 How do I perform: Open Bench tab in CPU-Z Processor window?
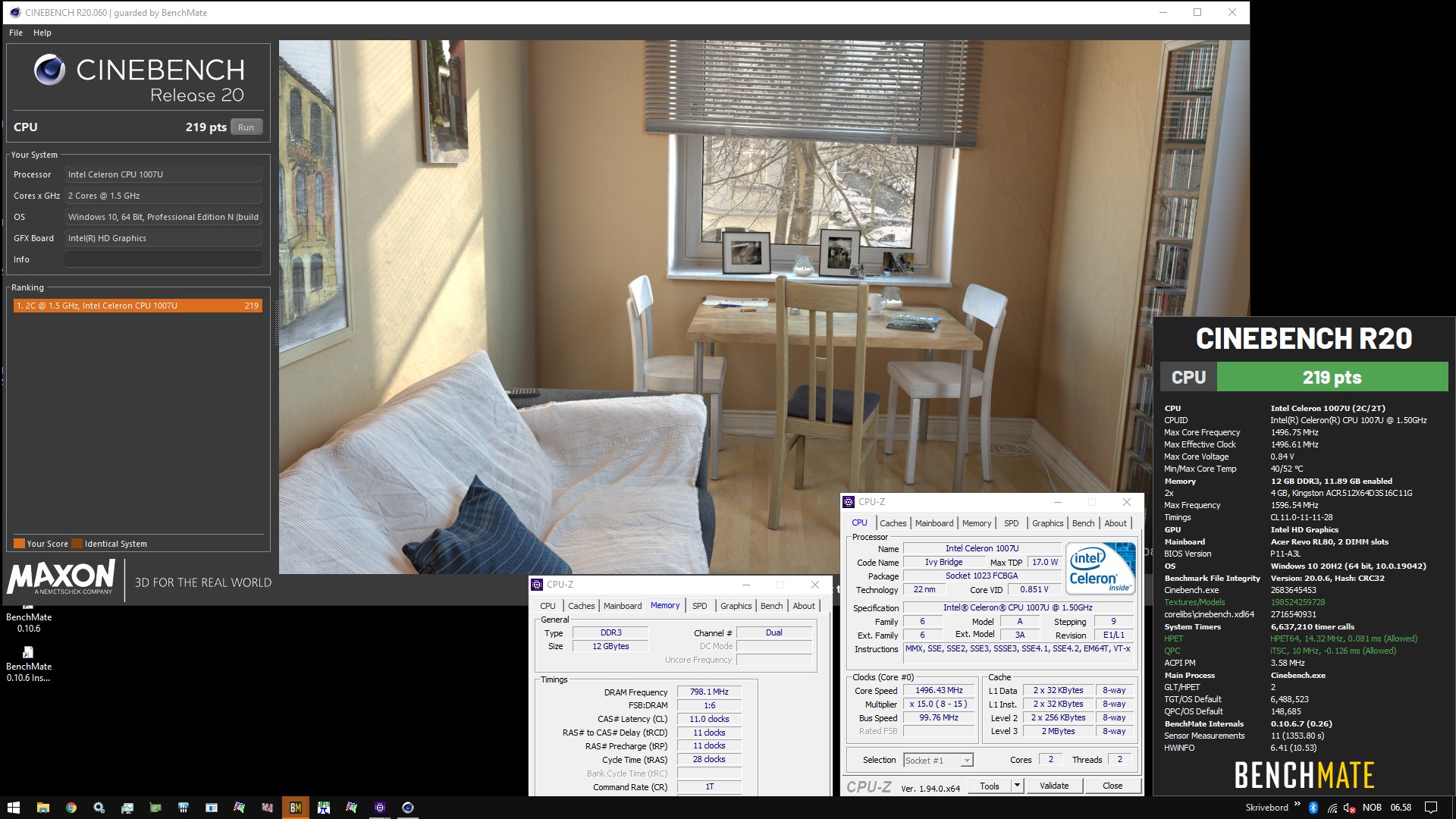point(1083,523)
